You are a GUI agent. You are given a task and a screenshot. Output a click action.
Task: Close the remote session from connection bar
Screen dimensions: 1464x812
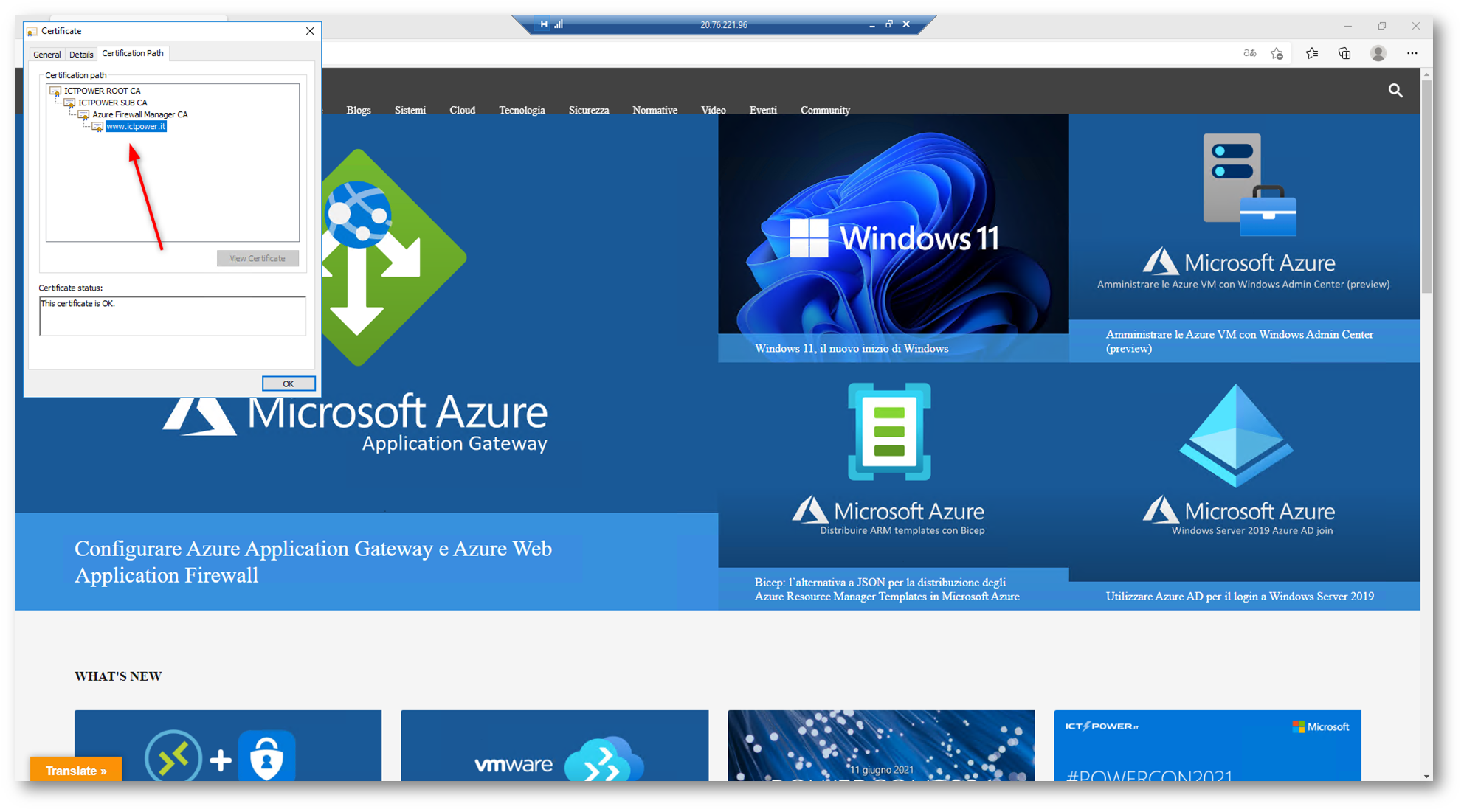click(906, 24)
